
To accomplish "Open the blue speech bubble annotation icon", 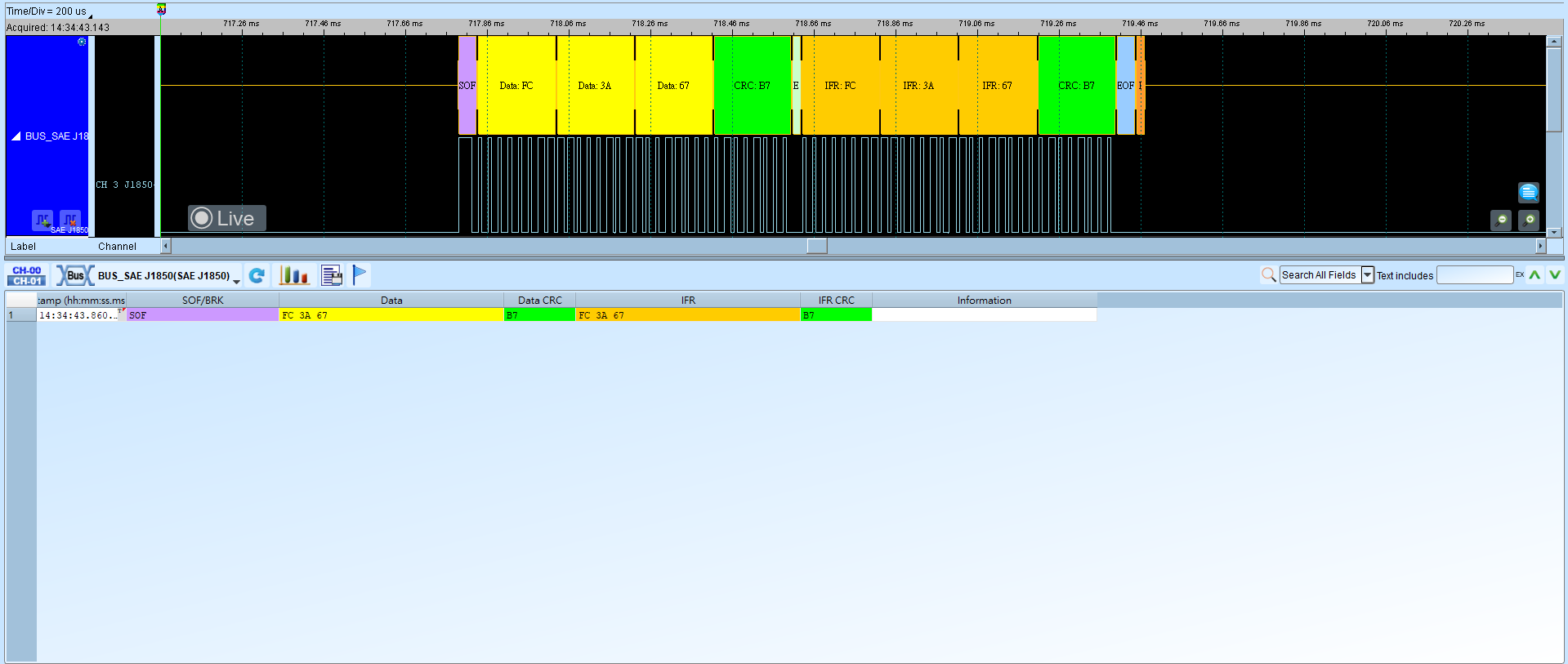I will point(1529,192).
